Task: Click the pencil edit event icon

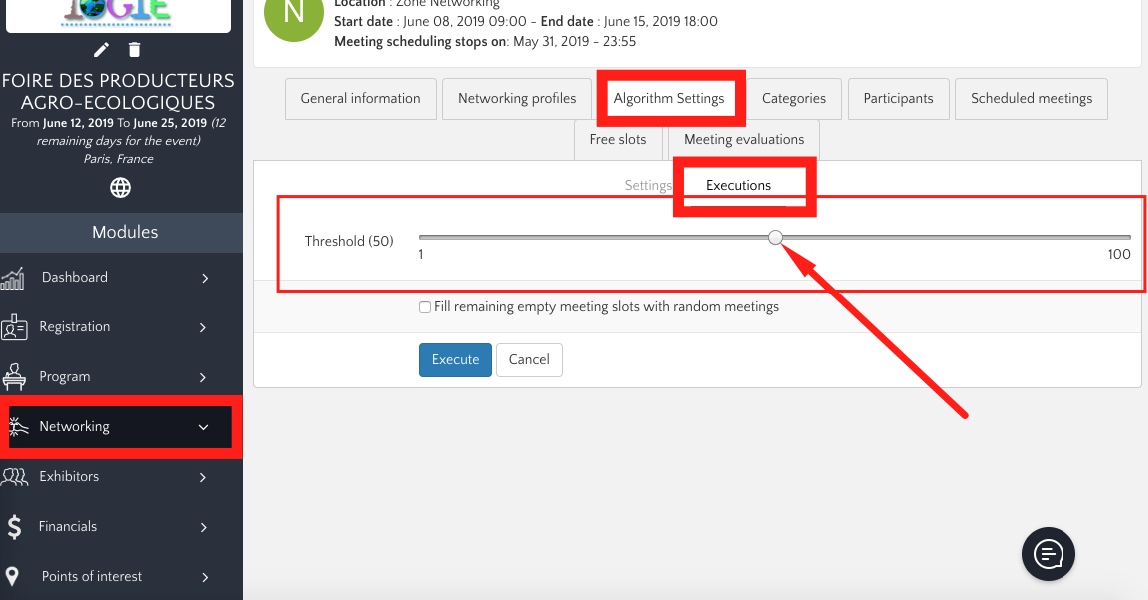Action: [x=101, y=50]
